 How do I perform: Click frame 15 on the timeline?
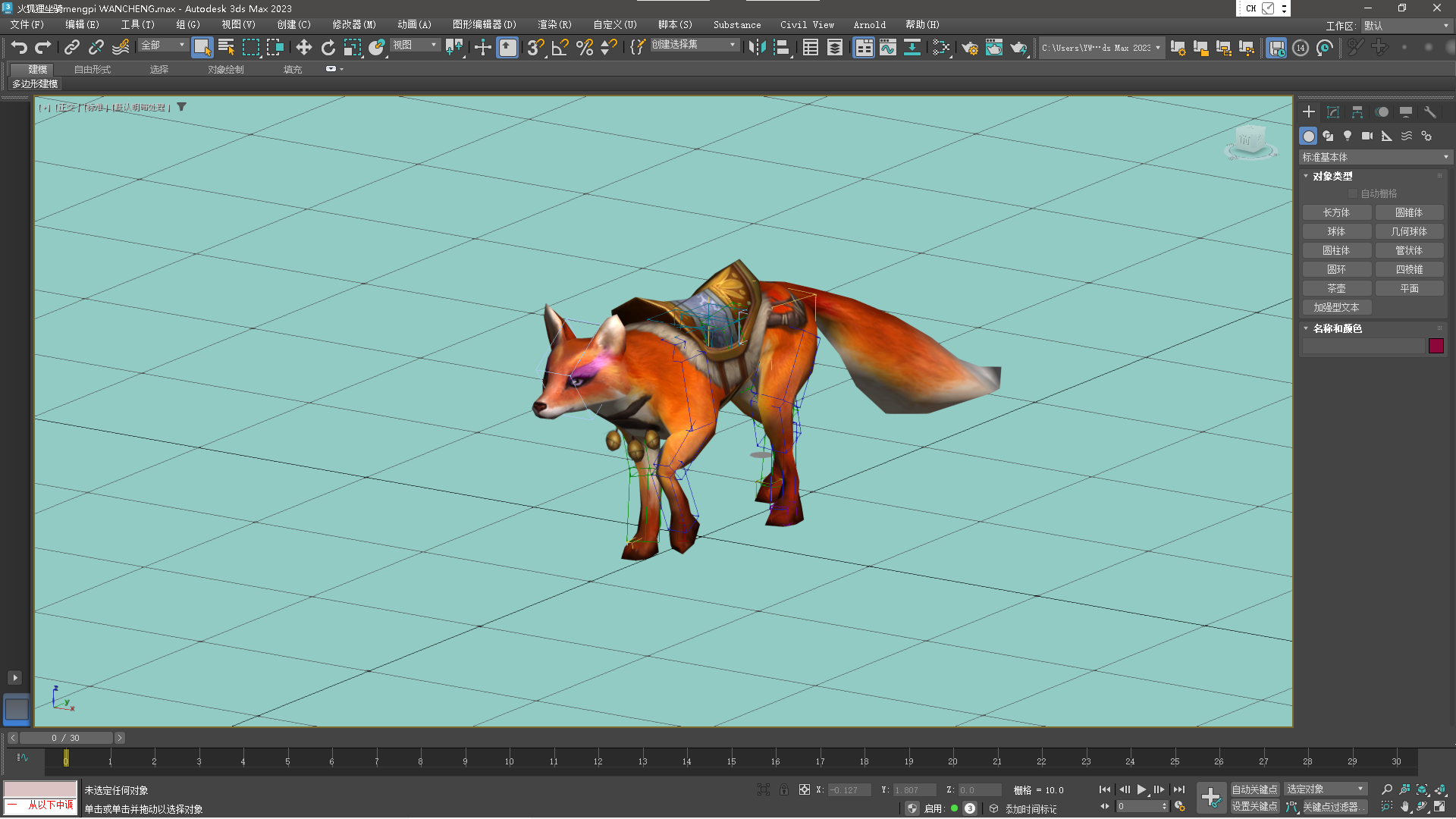731,761
